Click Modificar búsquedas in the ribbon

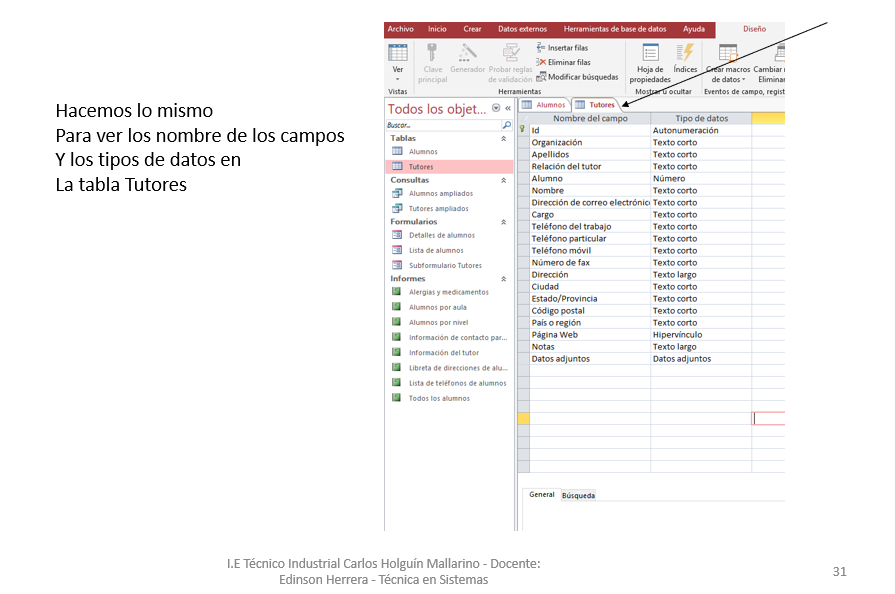[582, 77]
